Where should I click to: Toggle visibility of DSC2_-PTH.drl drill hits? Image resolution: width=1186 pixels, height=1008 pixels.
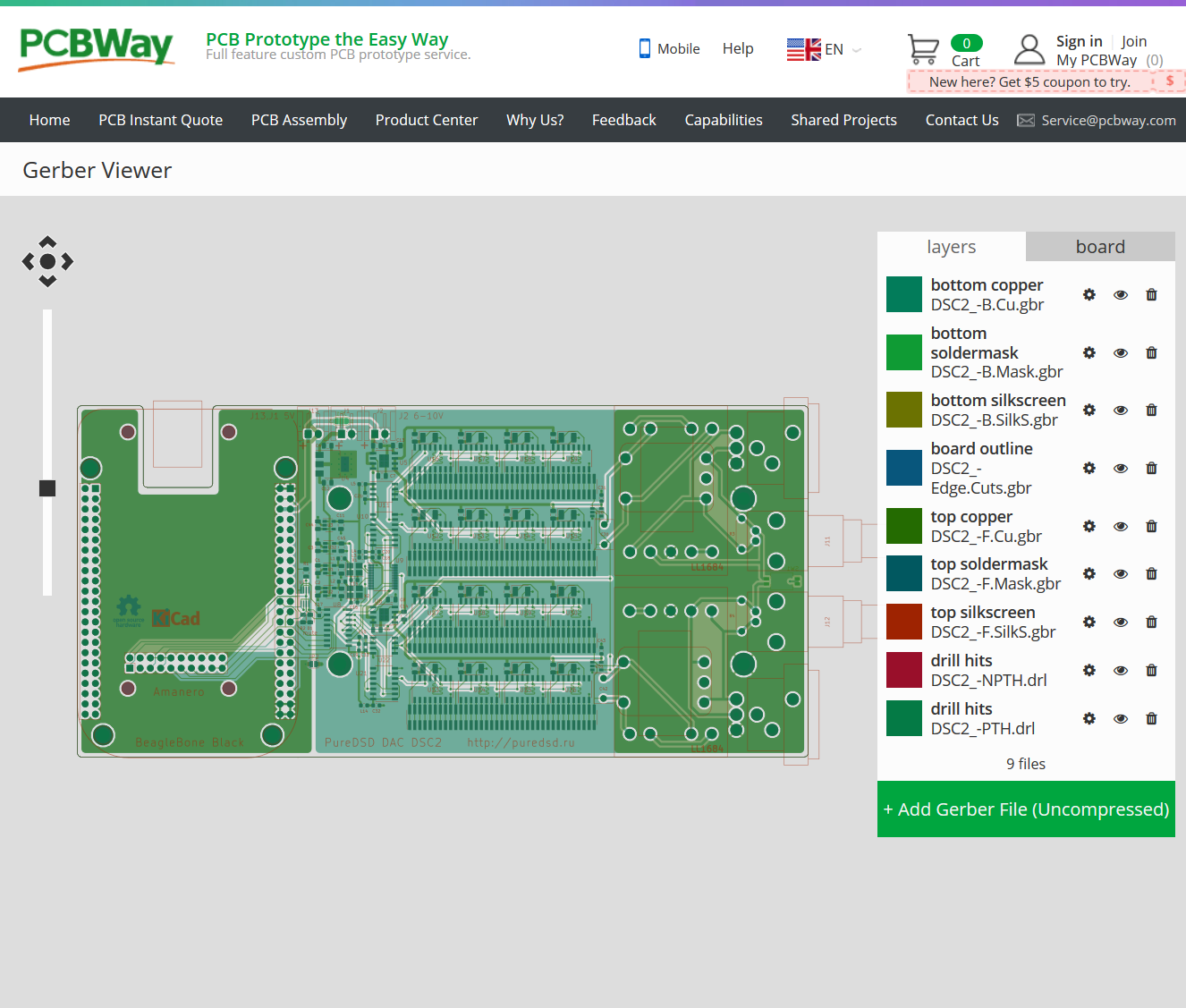(x=1120, y=718)
